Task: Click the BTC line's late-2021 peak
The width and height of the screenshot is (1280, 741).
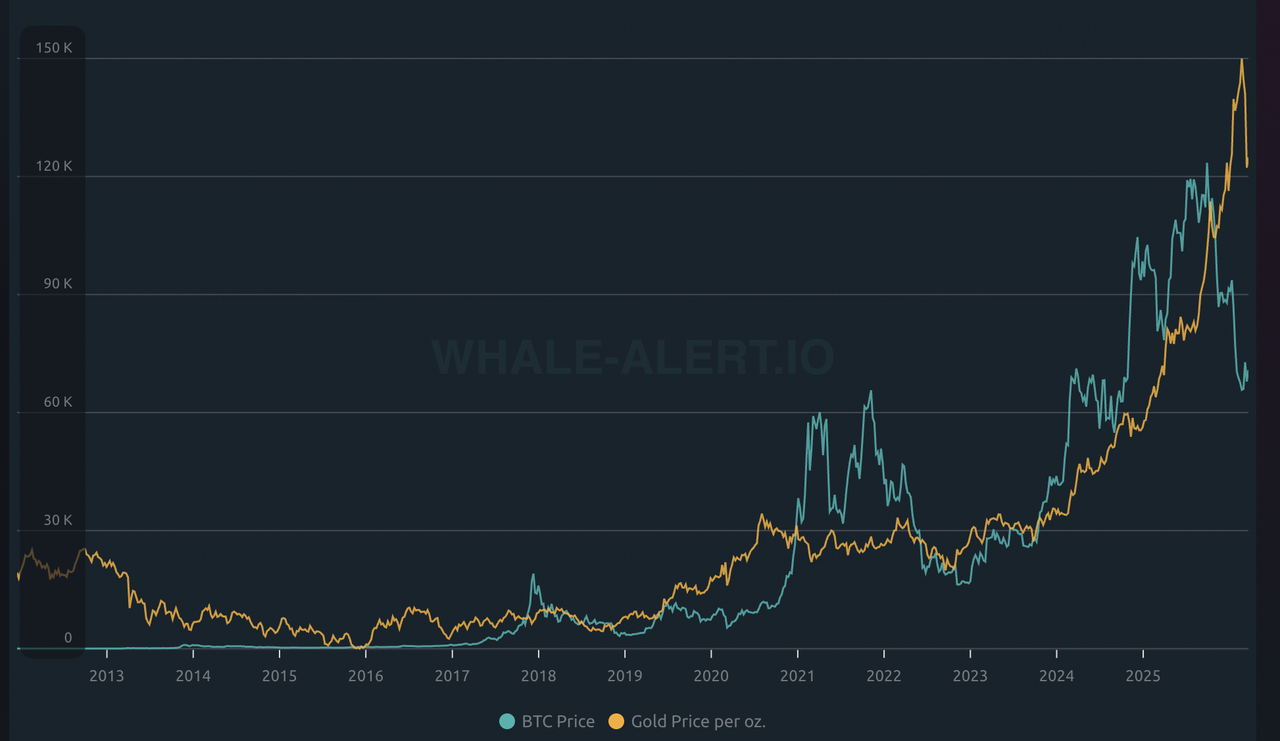Action: point(871,392)
